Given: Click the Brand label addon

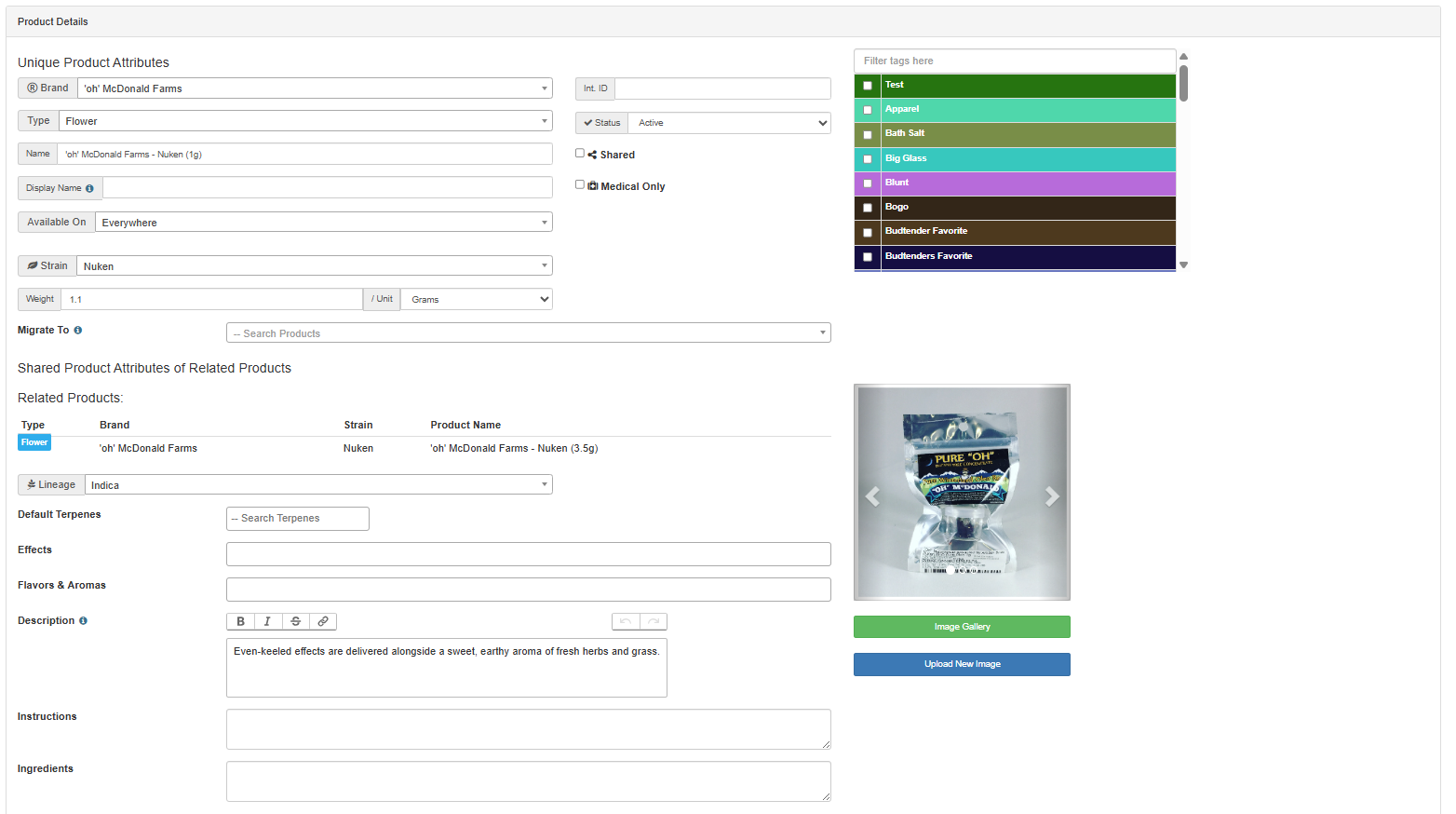Looking at the screenshot, I should pos(47,88).
